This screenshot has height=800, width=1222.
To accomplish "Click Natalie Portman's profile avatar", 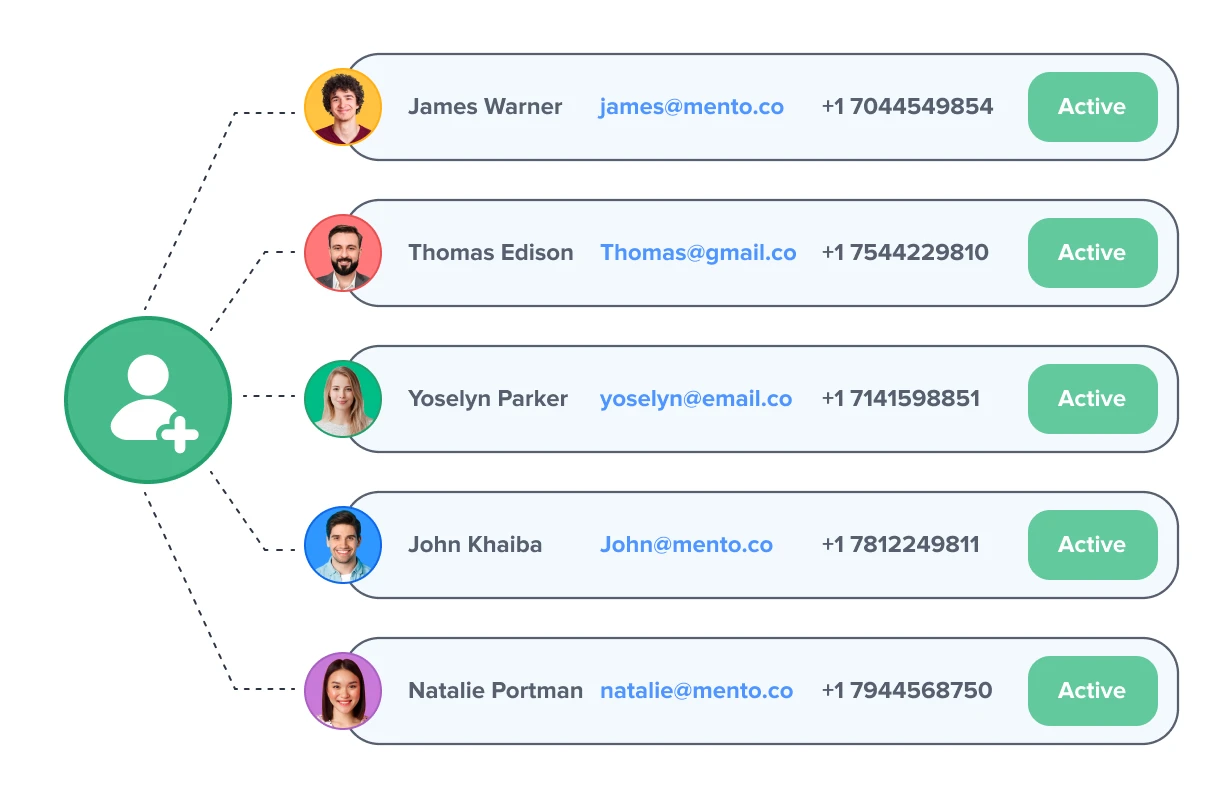I will click(x=343, y=691).
